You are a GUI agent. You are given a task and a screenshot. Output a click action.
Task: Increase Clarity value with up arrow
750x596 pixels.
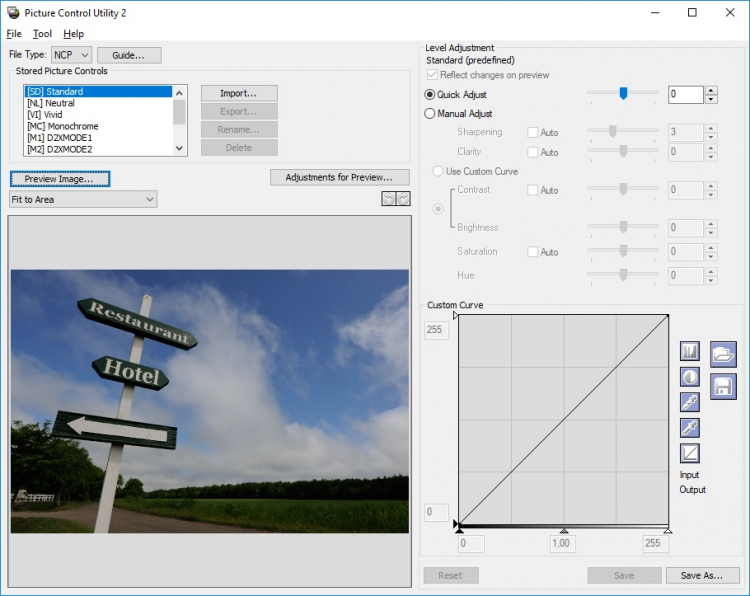711,148
